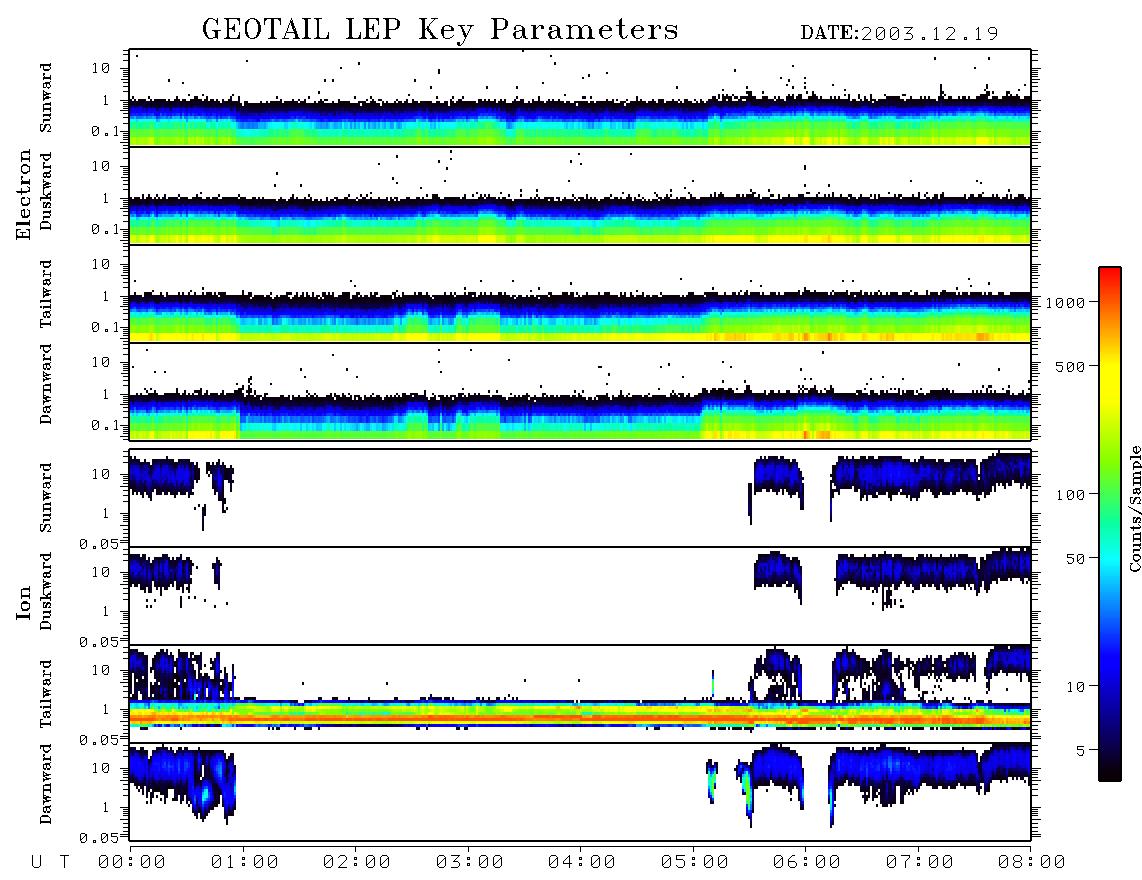This screenshot has width=1142, height=880.
Task: Click the Electron Sunward spectrogram band
Action: (x=580, y=122)
